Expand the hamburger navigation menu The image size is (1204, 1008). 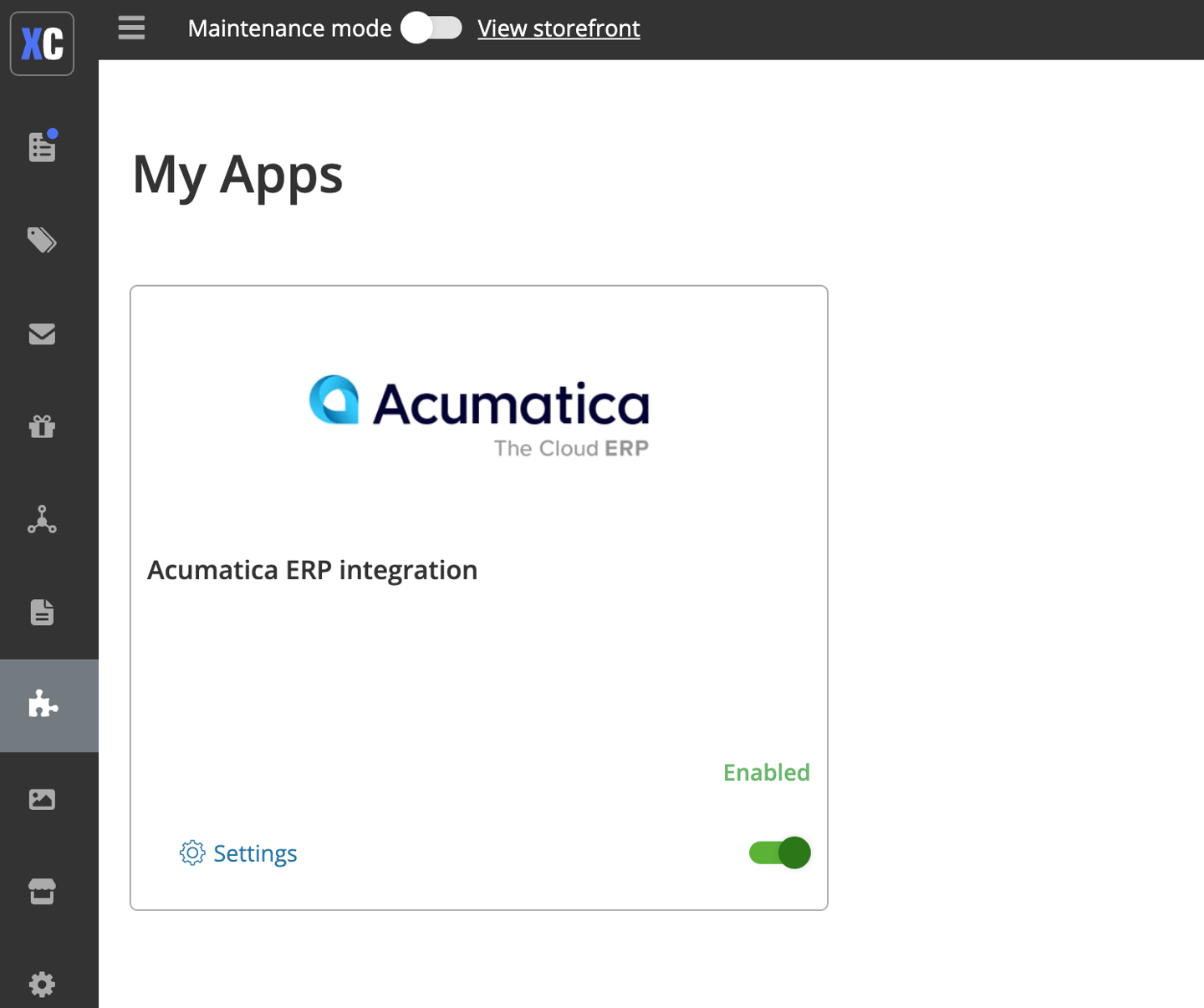click(x=131, y=28)
